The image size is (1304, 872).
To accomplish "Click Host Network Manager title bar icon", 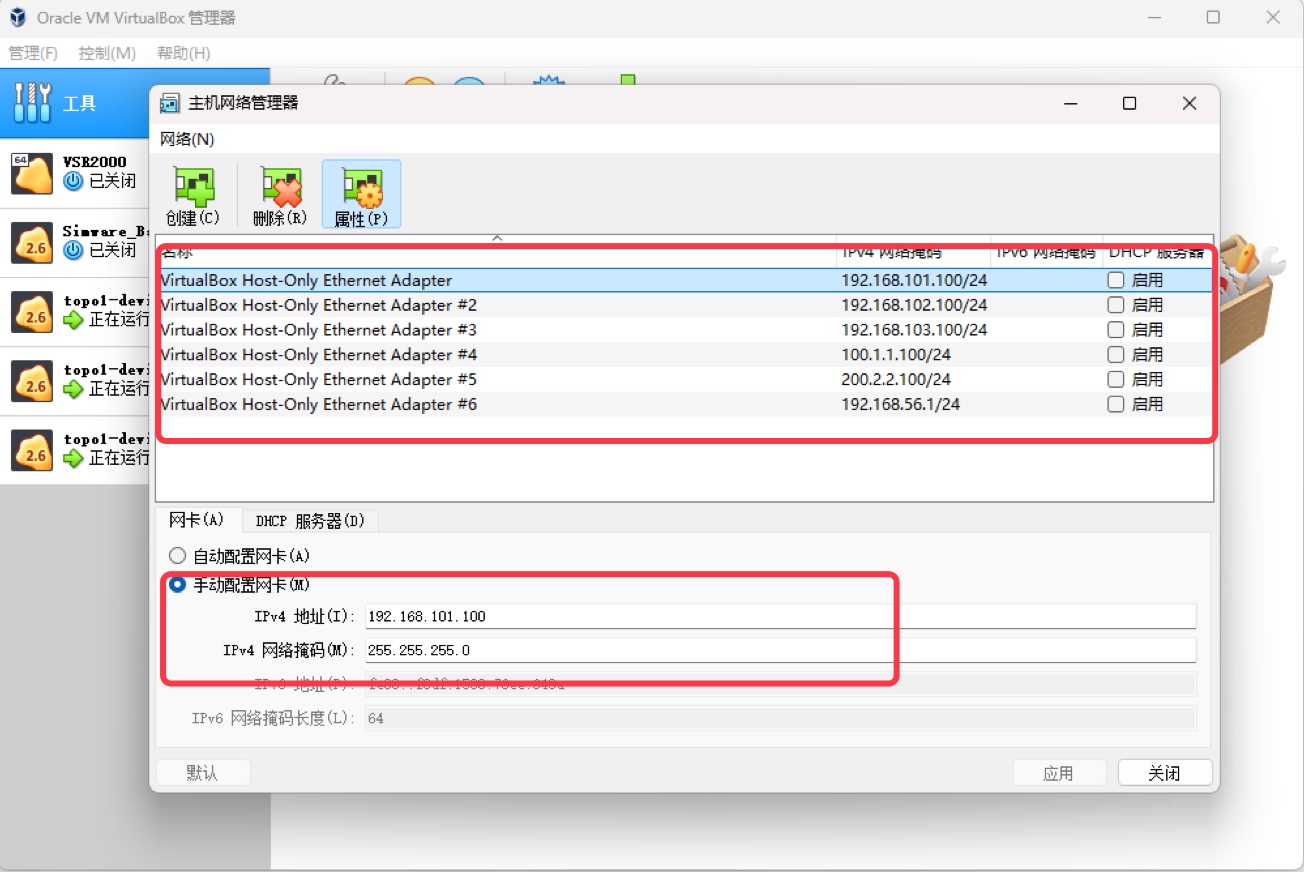I will coord(170,103).
